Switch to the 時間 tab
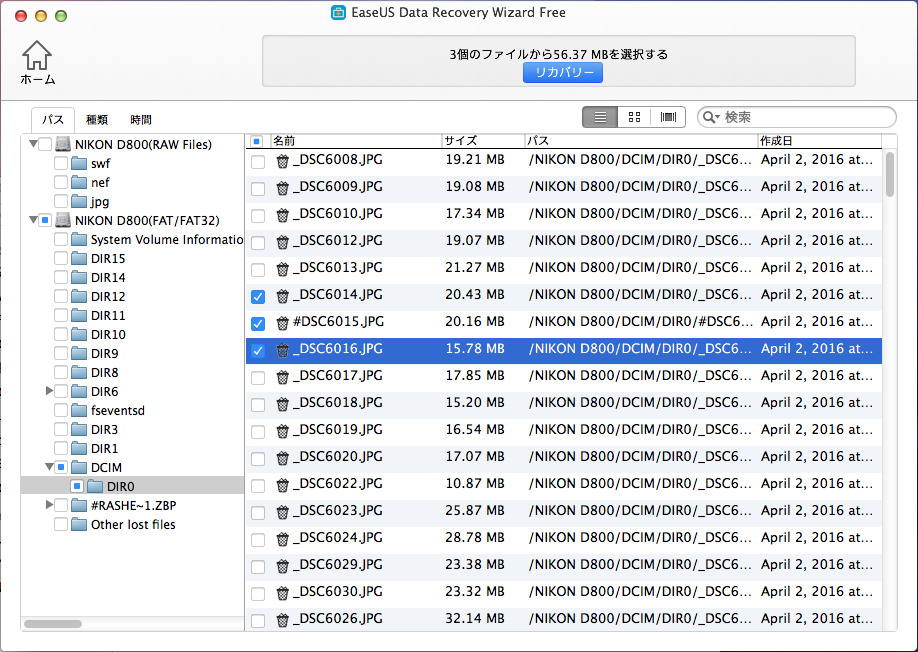This screenshot has height=652, width=918. (141, 119)
